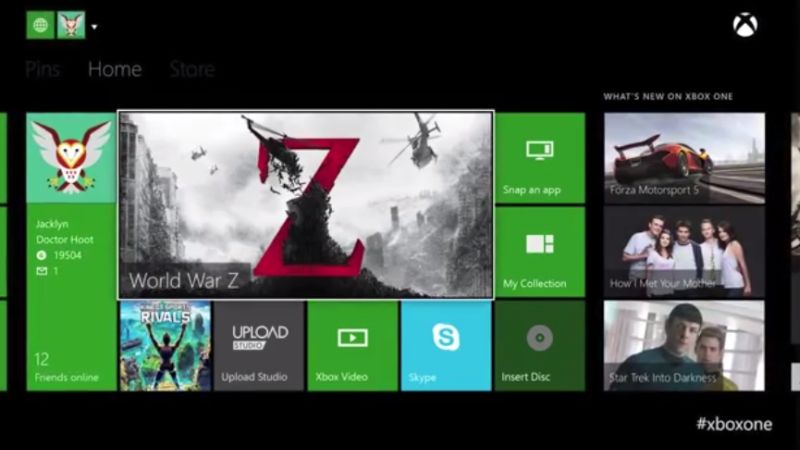Open the Home tab
The image size is (800, 450).
[x=114, y=70]
